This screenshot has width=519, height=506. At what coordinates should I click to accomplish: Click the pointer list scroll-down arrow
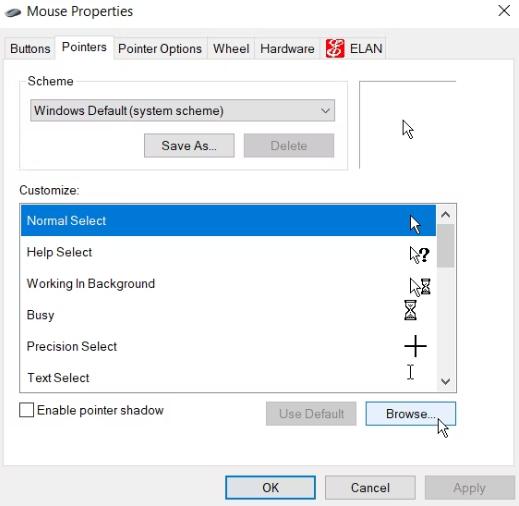pos(446,381)
